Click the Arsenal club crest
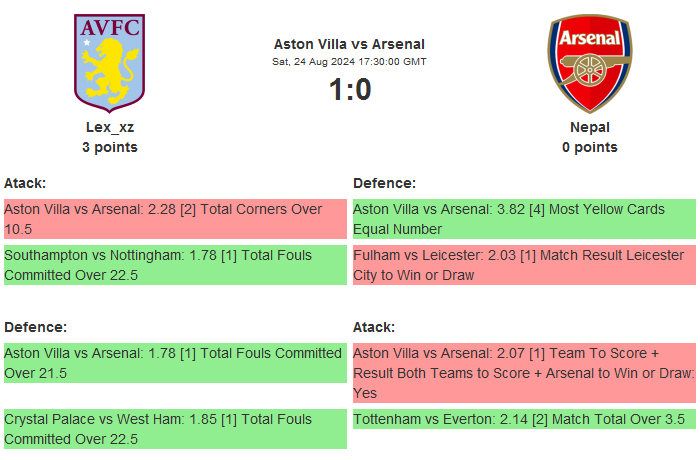 (589, 62)
